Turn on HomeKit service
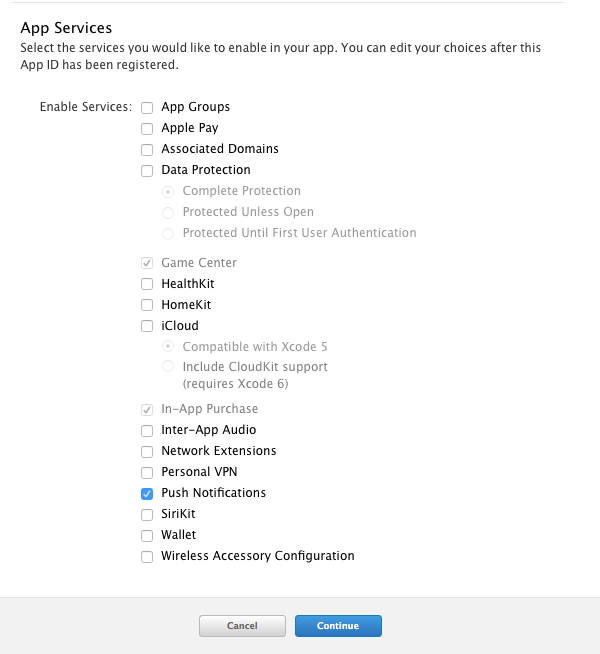Image resolution: width=600 pixels, height=654 pixels. pyautogui.click(x=147, y=305)
